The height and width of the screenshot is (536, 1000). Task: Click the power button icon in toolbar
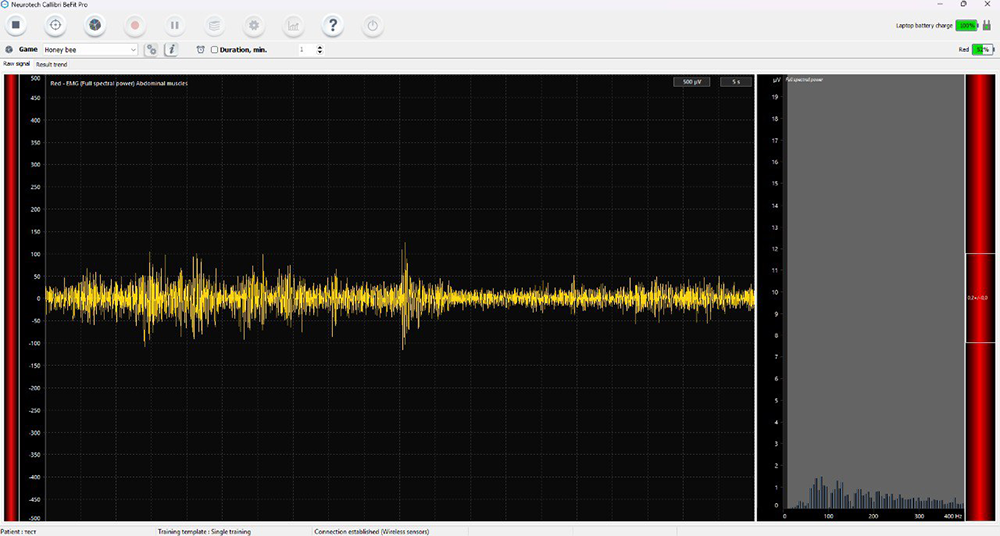tap(373, 25)
